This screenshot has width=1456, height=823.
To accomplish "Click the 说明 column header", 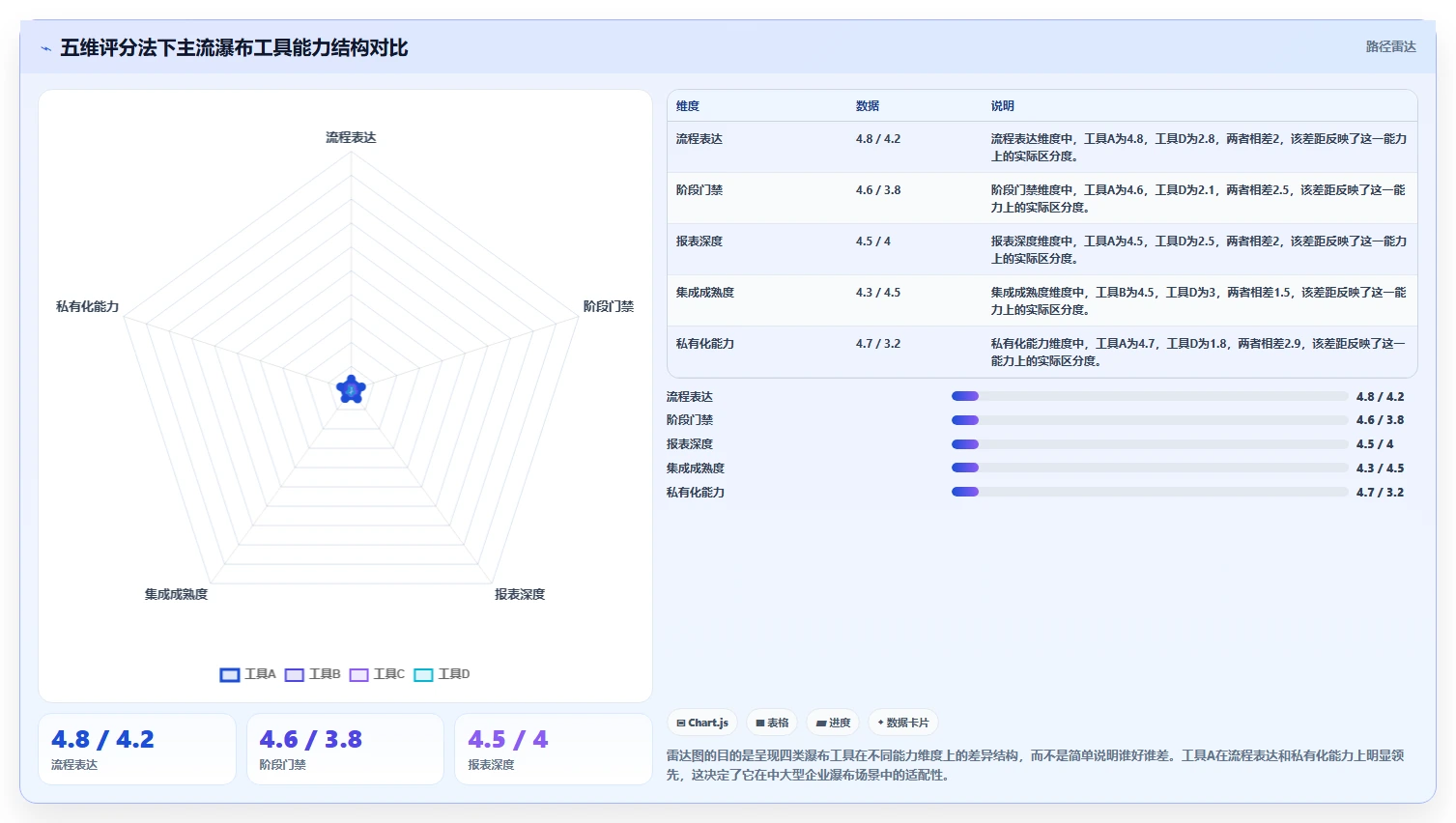I will [1002, 106].
